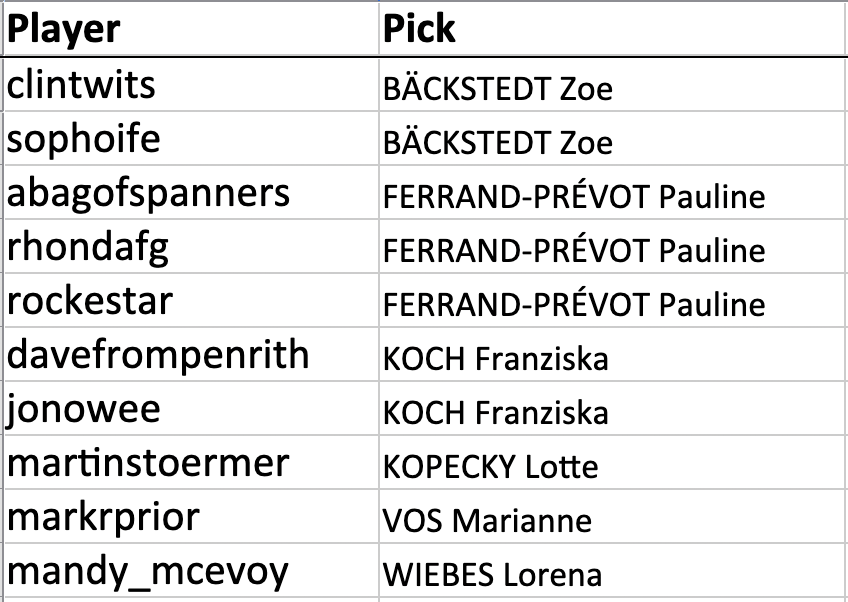Select the KOPECKY Lotte pick cell

pyautogui.click(x=612, y=465)
